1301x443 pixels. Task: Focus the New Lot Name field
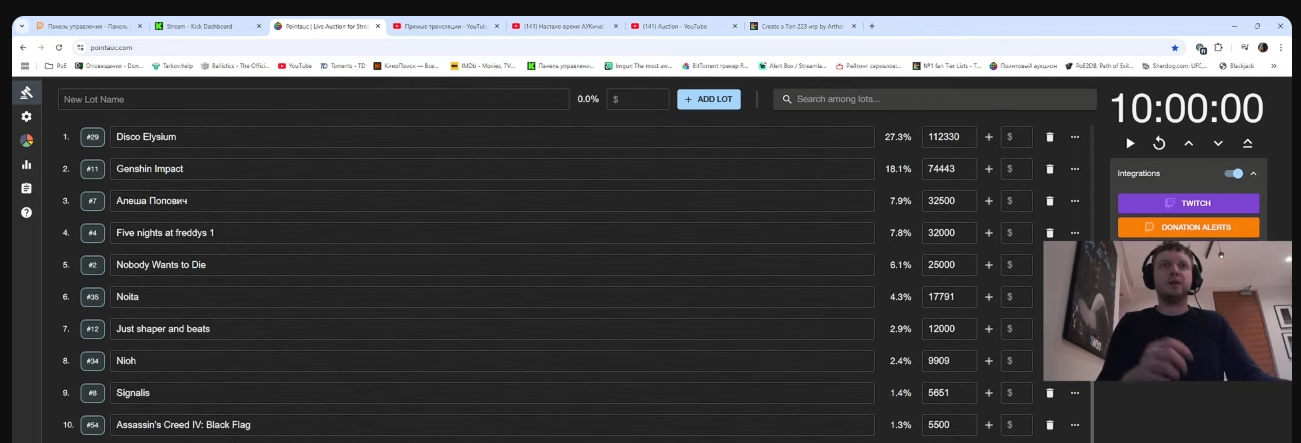313,99
